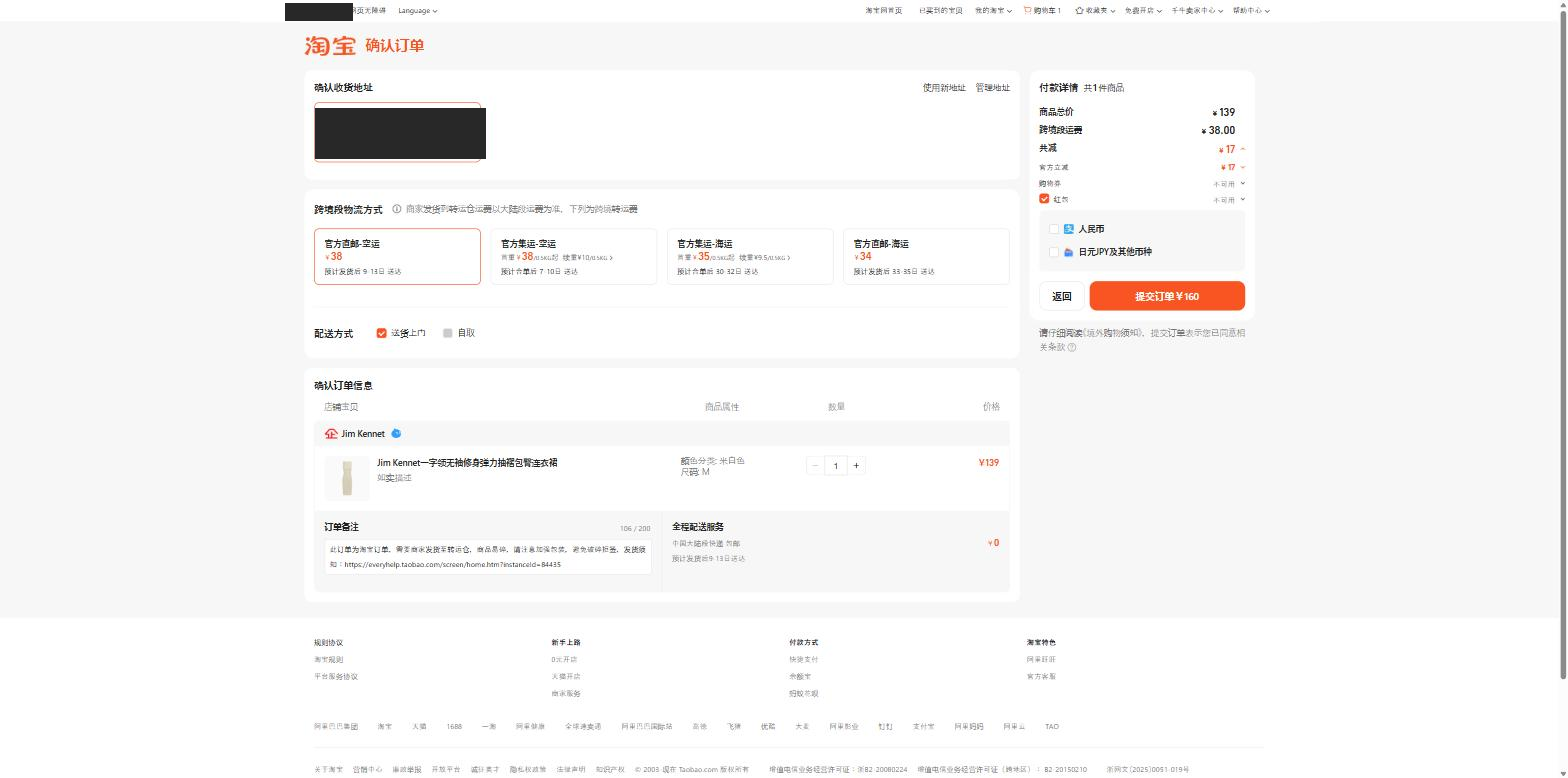The width and height of the screenshot is (1568, 778).
Task: Click the blue chat icon beside Jim Kennet
Action: pyautogui.click(x=396, y=433)
